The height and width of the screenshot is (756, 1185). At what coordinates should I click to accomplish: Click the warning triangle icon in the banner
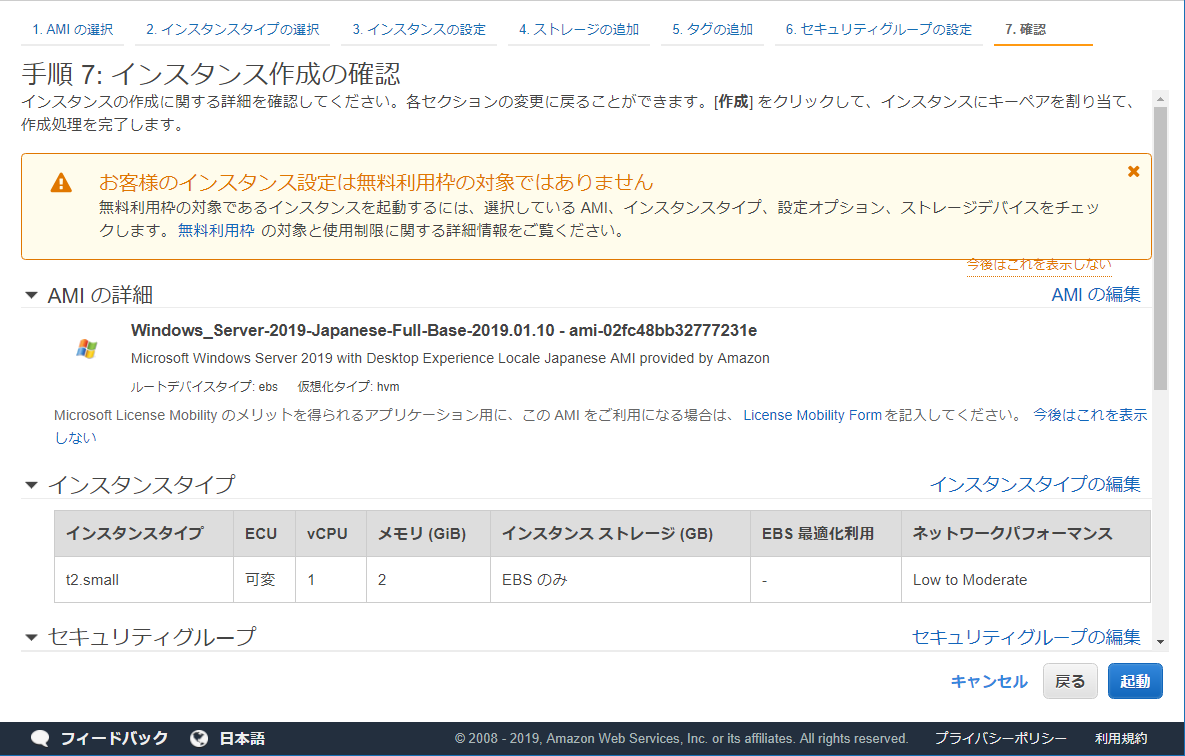pyautogui.click(x=62, y=182)
